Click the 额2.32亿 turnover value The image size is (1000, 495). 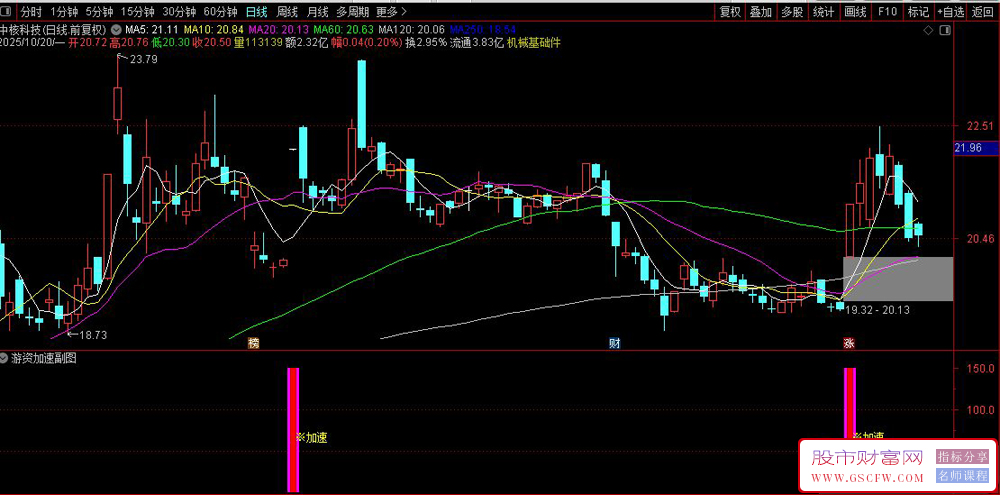tap(307, 43)
